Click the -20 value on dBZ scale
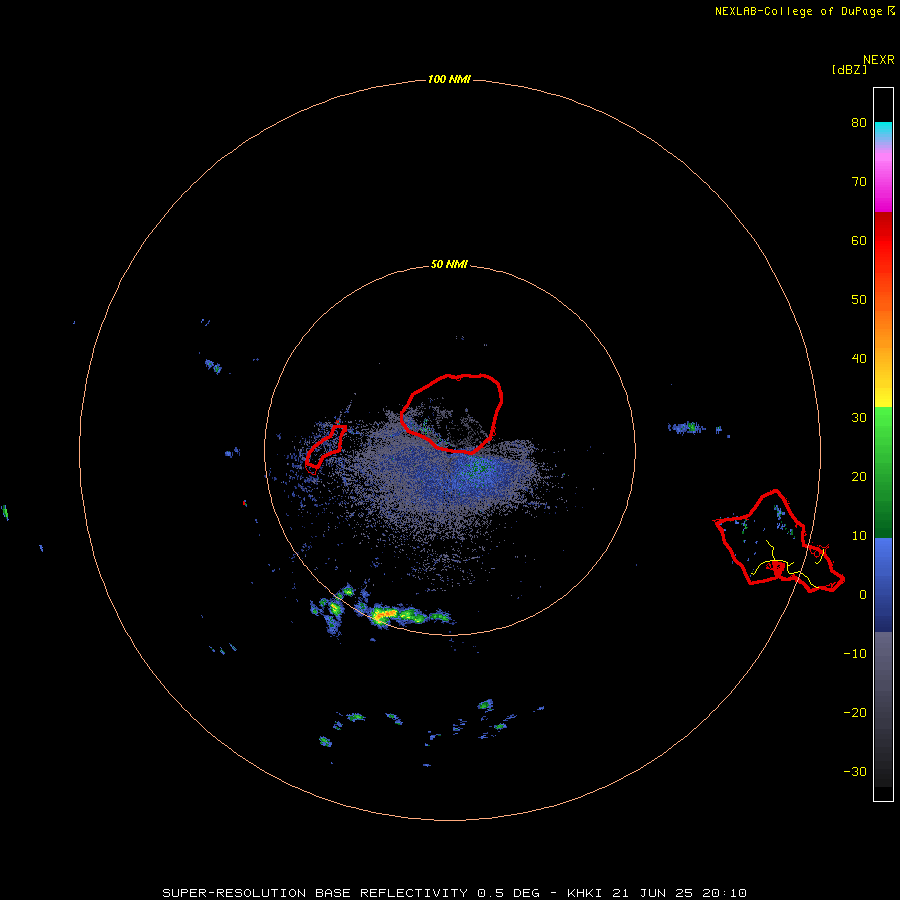 (x=855, y=713)
